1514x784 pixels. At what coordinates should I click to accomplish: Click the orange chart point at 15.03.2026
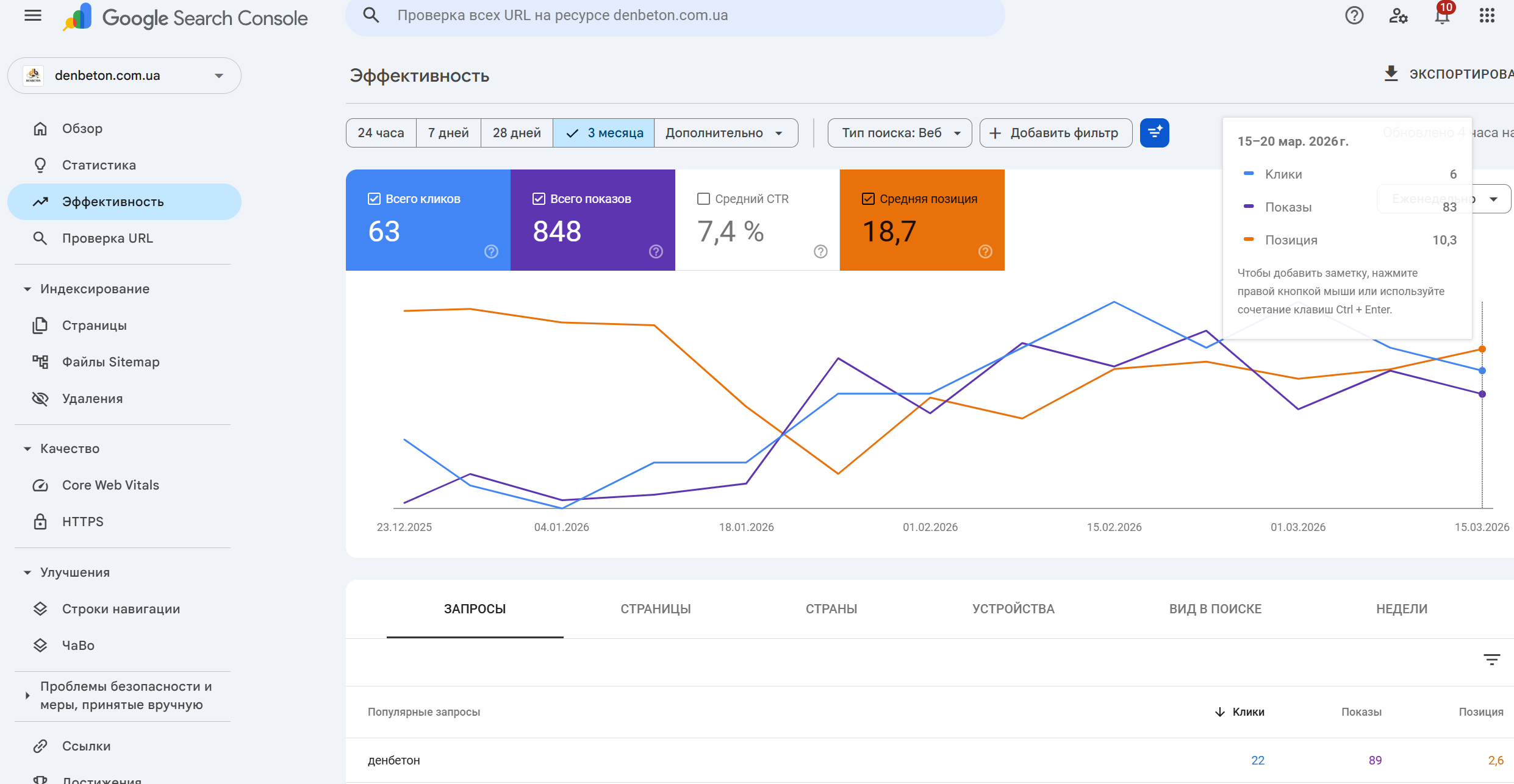(1482, 349)
